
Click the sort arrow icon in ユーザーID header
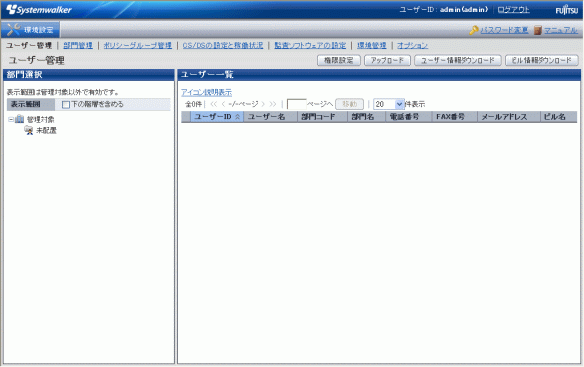[x=237, y=117]
